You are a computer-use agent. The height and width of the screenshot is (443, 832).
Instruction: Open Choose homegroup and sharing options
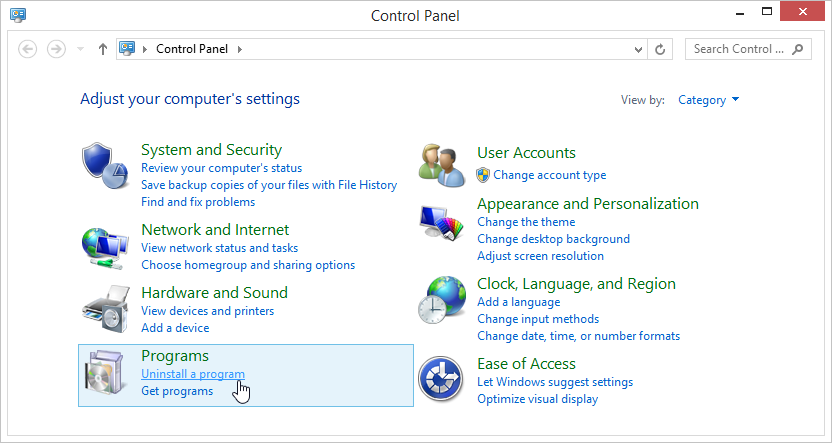click(248, 265)
